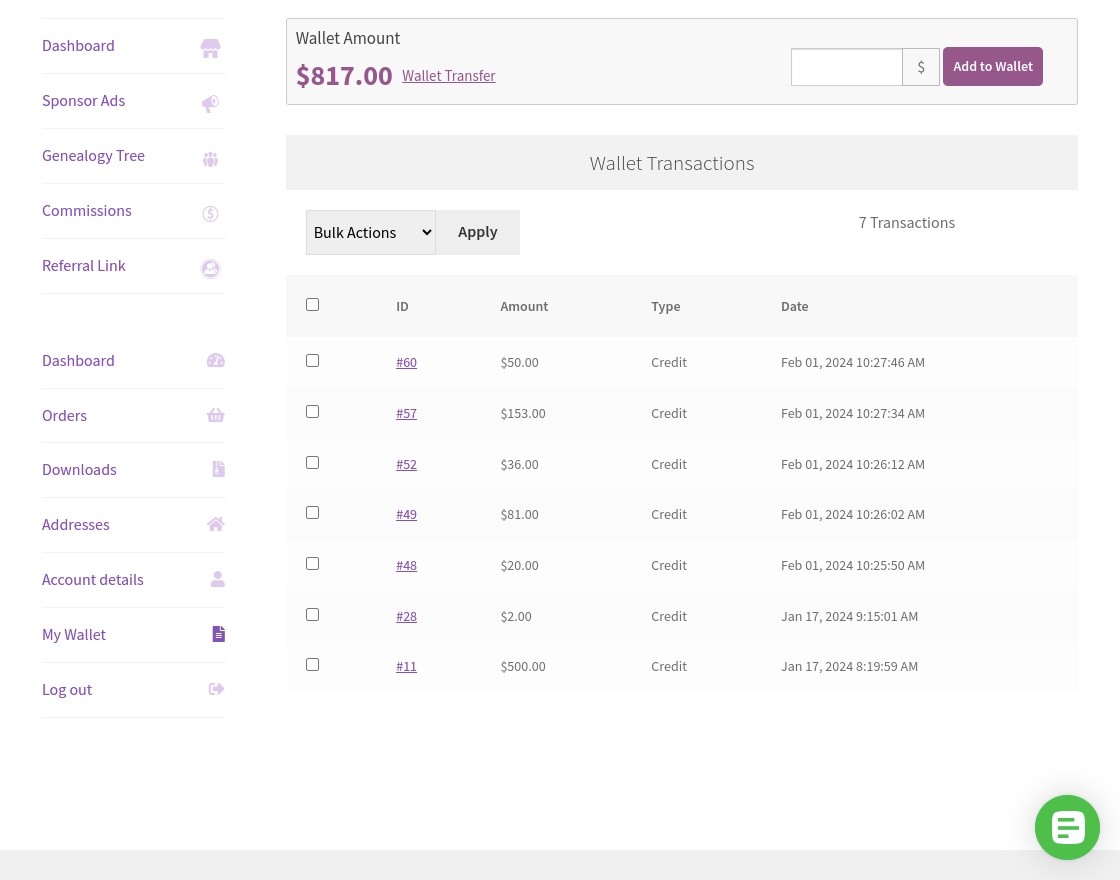Image resolution: width=1120 pixels, height=880 pixels.
Task: Open the Account details page
Action: pyautogui.click(x=92, y=579)
